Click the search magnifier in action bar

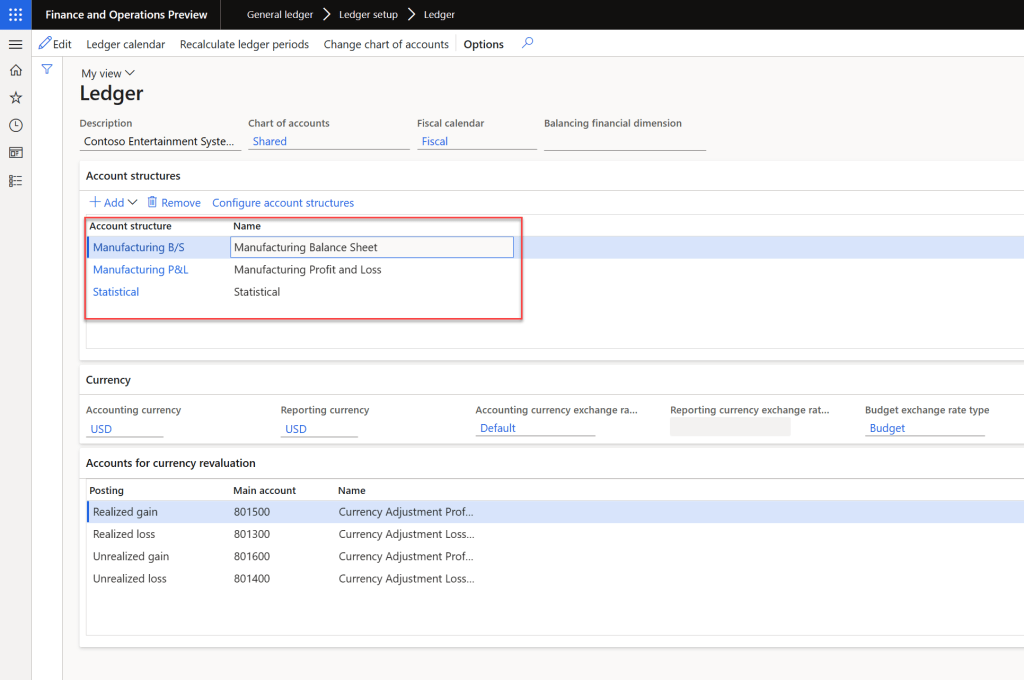(528, 43)
